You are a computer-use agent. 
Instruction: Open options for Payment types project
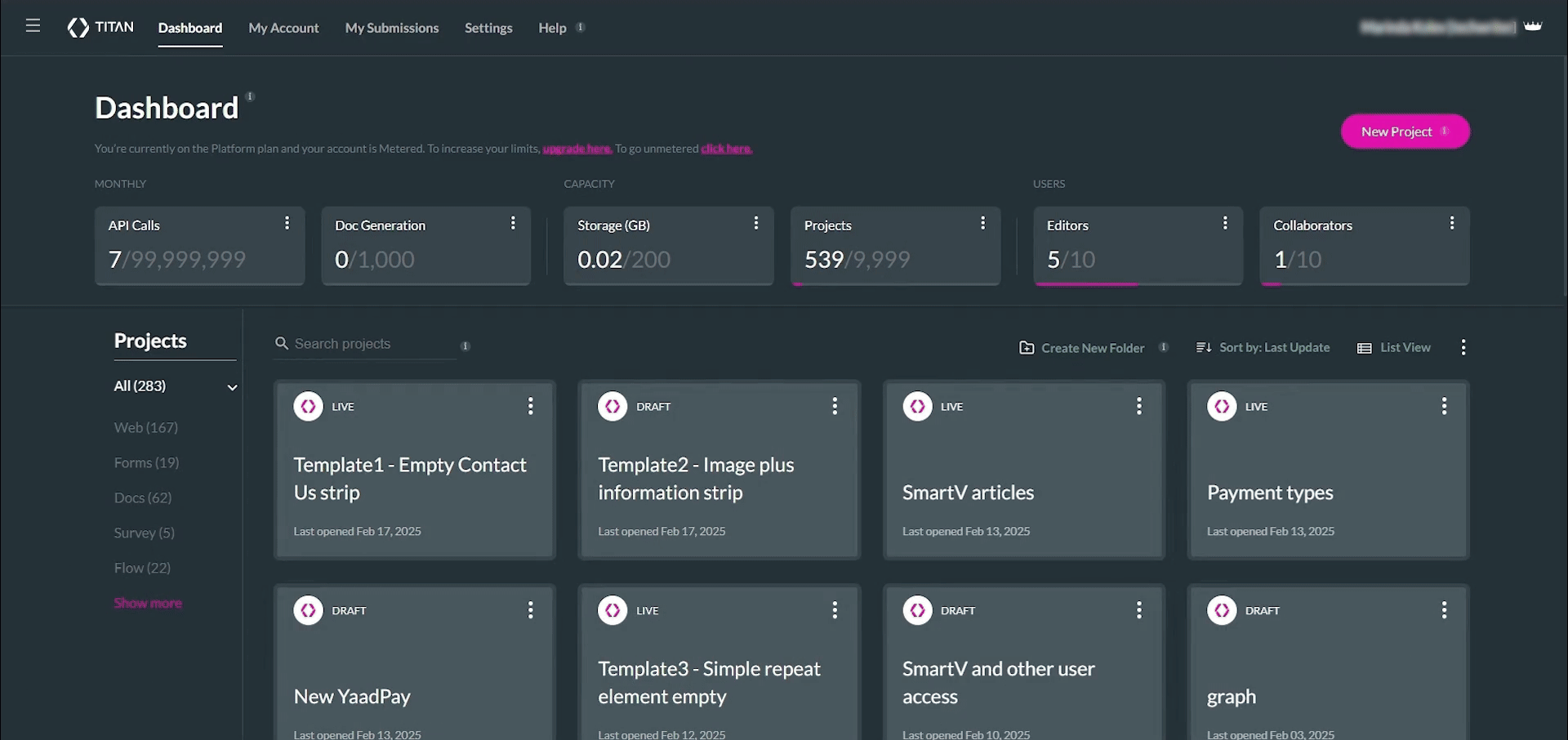1444,406
